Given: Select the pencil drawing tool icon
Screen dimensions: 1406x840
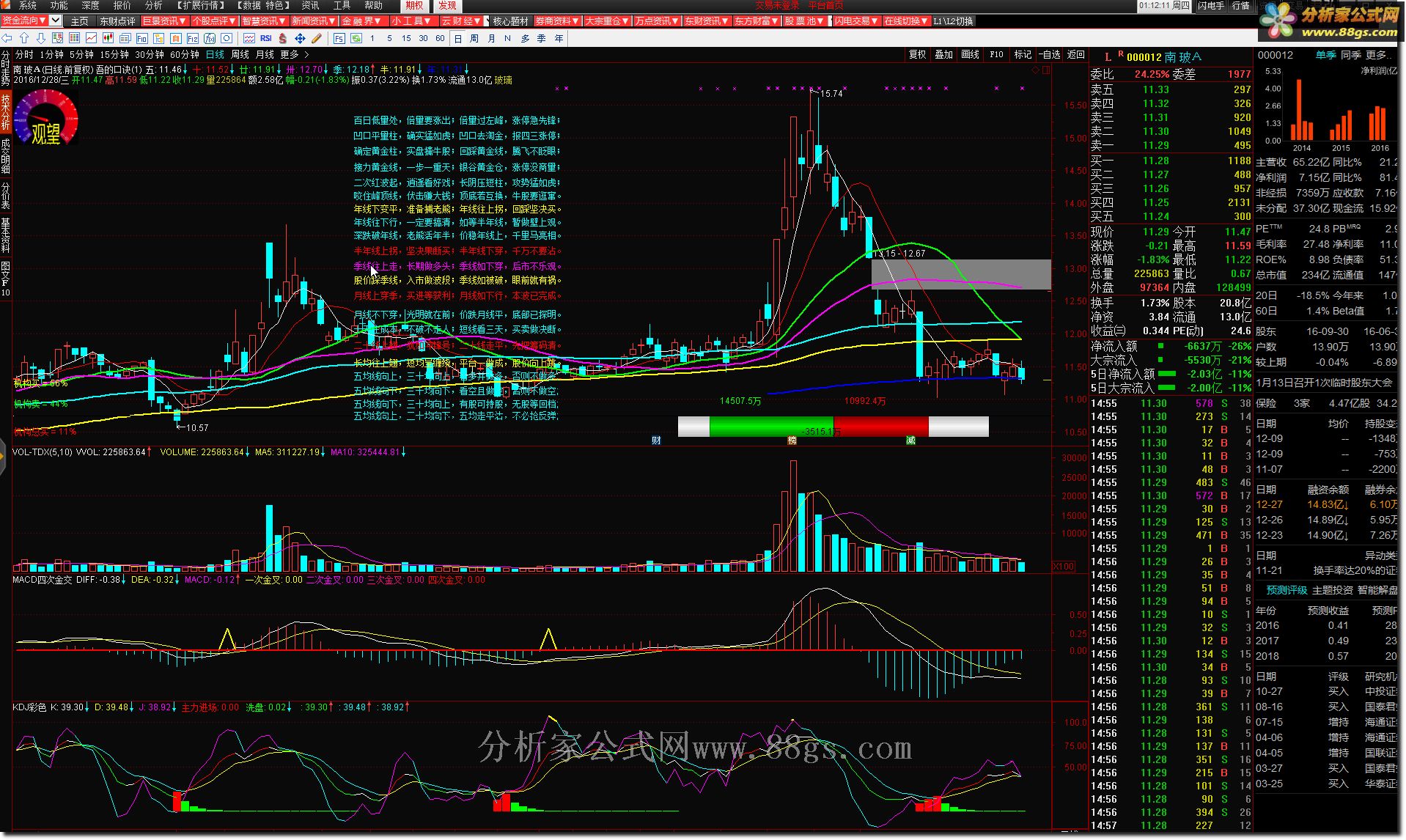Looking at the screenshot, I should pyautogui.click(x=317, y=38).
